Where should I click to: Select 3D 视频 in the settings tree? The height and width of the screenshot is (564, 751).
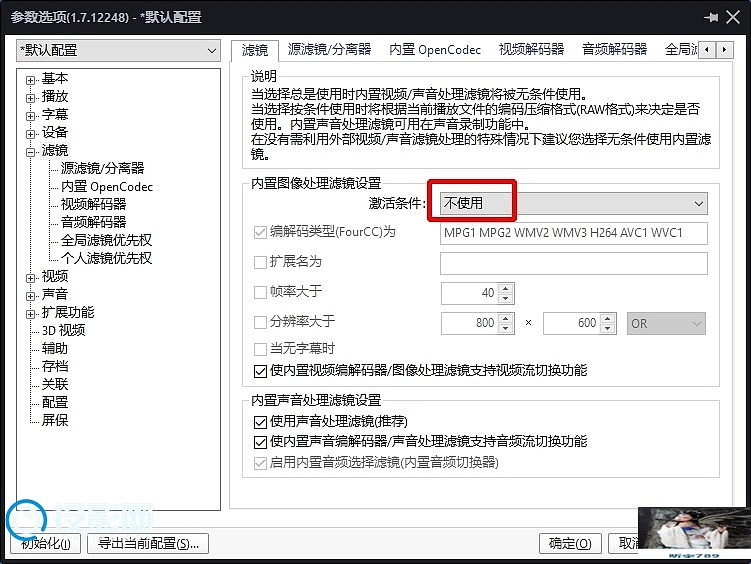pos(63,330)
